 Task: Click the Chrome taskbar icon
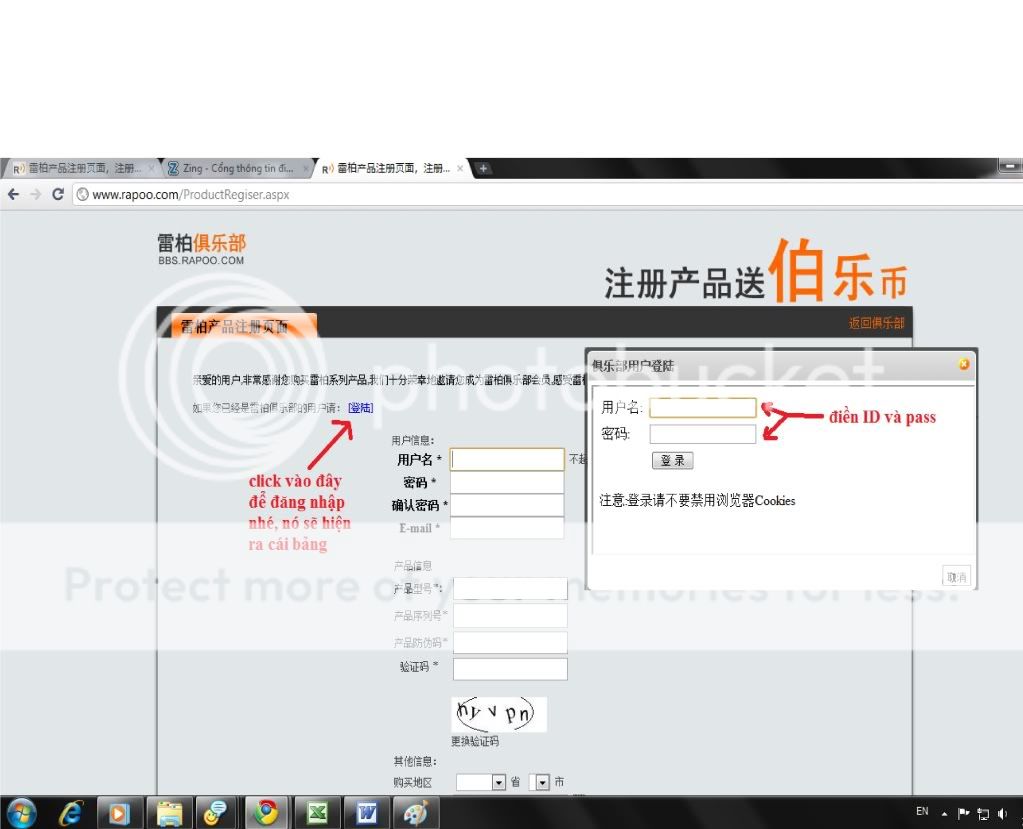pyautogui.click(x=266, y=813)
